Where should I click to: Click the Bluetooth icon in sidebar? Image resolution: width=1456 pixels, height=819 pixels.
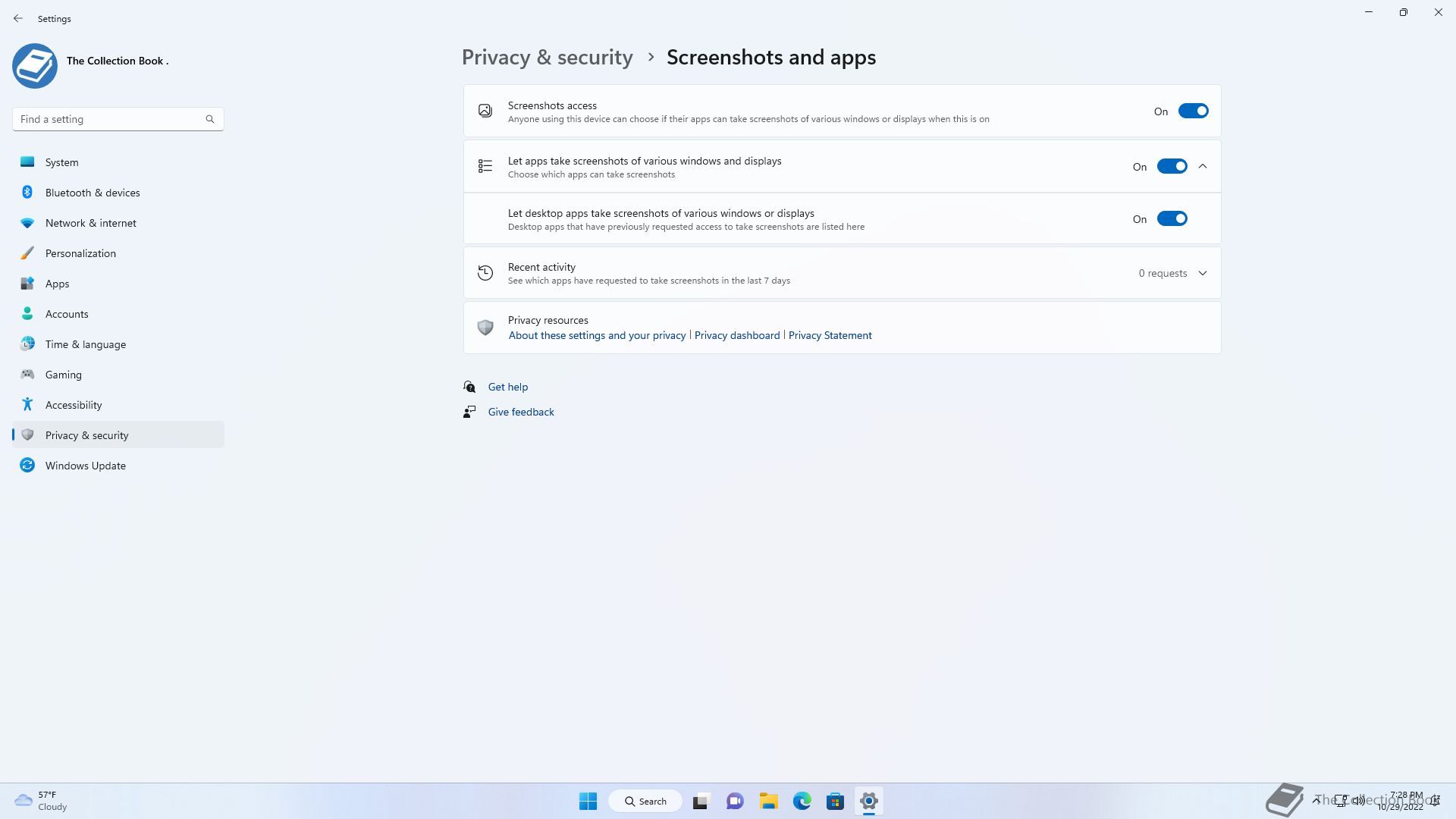tap(27, 192)
